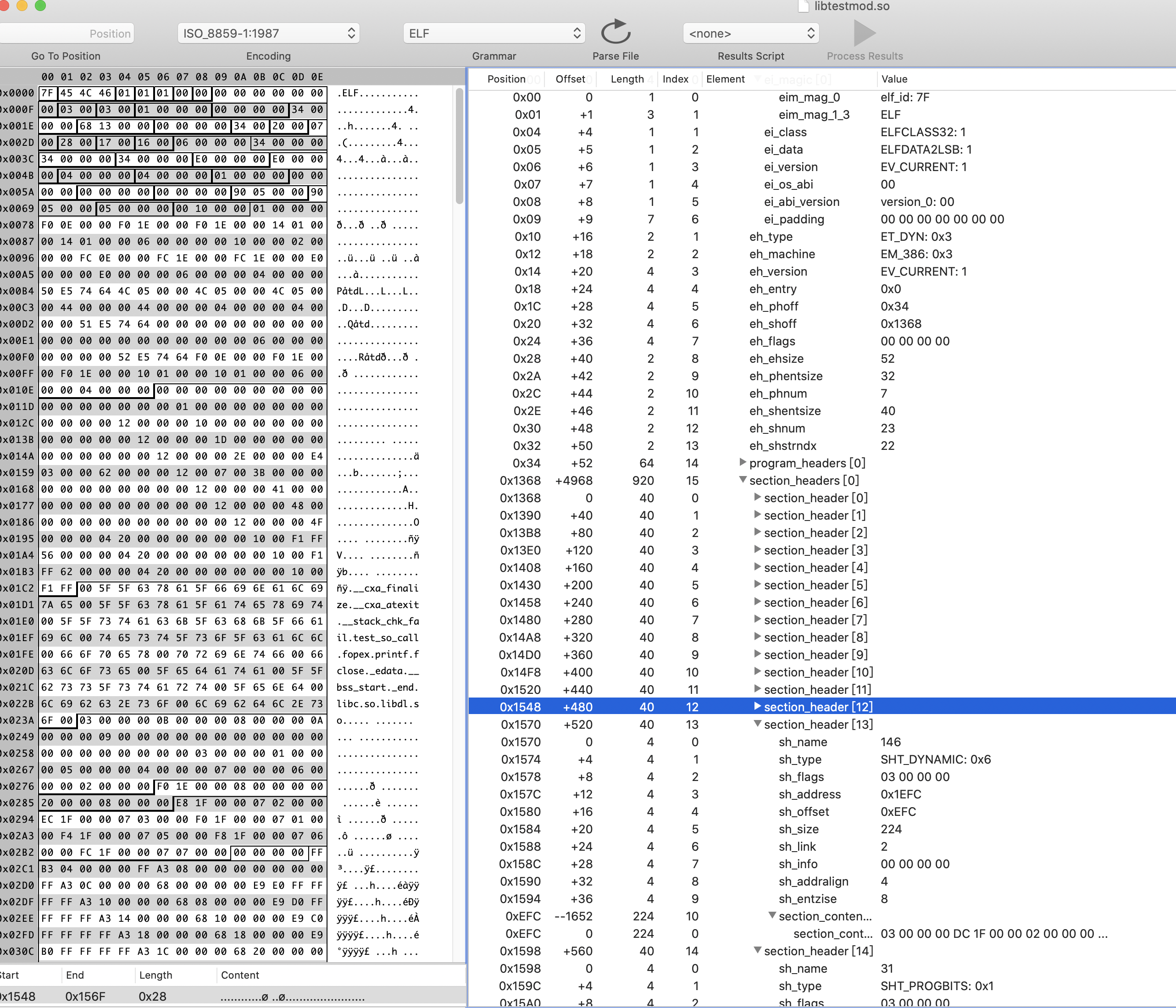Screen dimensions: 1176x1008
Task: Select the eh_machine row
Action: click(x=822, y=254)
